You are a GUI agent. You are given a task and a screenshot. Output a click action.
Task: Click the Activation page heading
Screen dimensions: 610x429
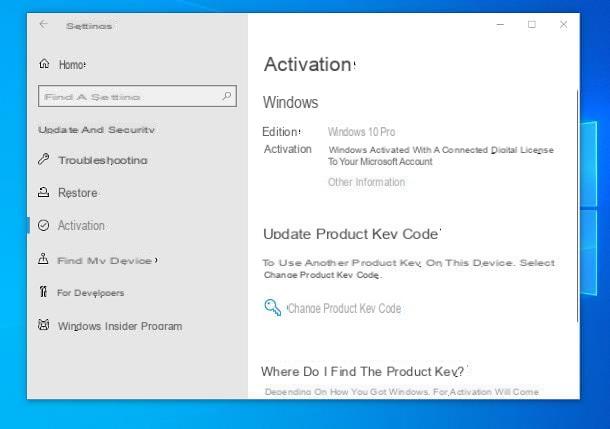pyautogui.click(x=308, y=65)
